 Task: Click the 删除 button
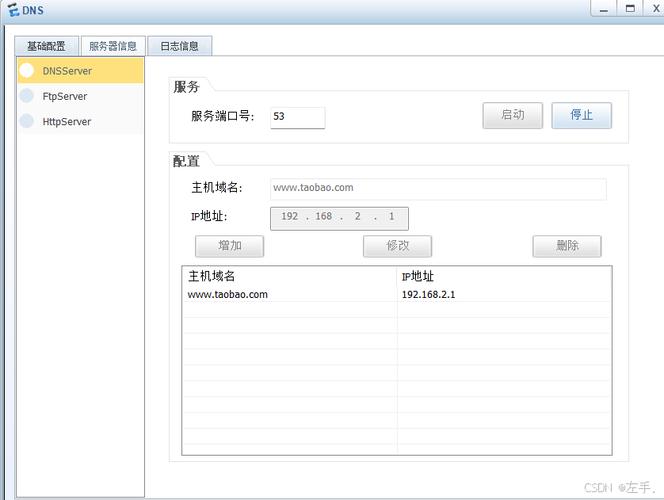pyautogui.click(x=567, y=246)
